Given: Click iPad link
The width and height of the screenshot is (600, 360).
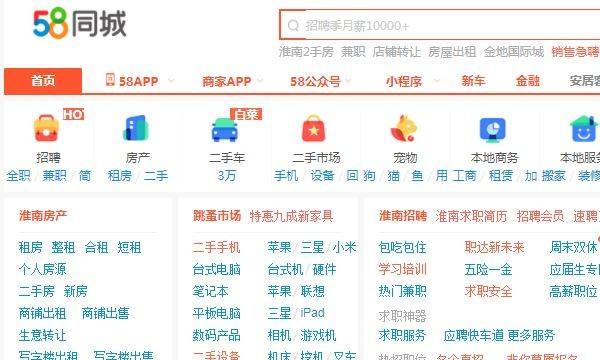Looking at the screenshot, I should [x=313, y=313].
